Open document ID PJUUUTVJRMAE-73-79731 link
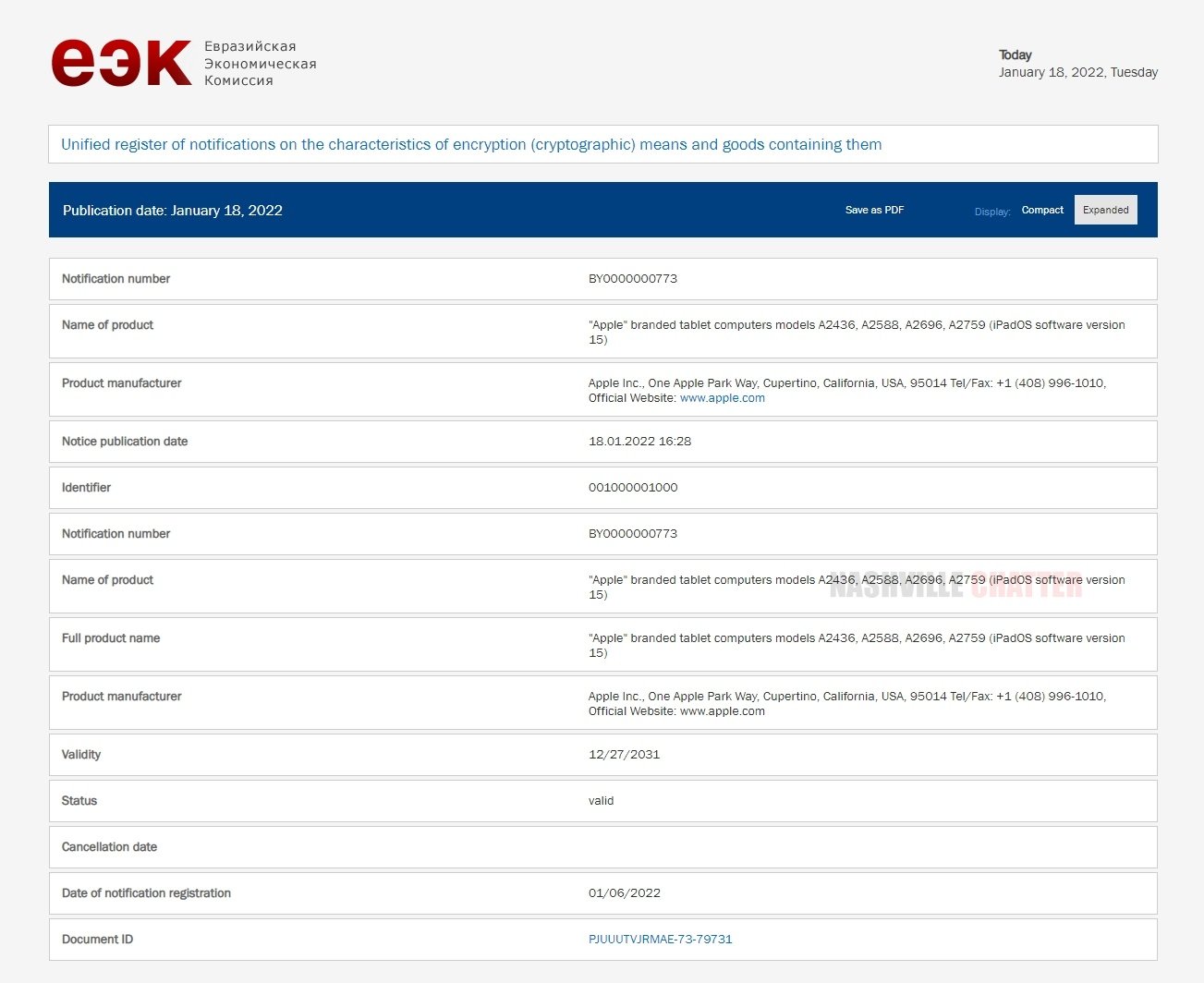Image resolution: width=1204 pixels, height=983 pixels. 660,939
